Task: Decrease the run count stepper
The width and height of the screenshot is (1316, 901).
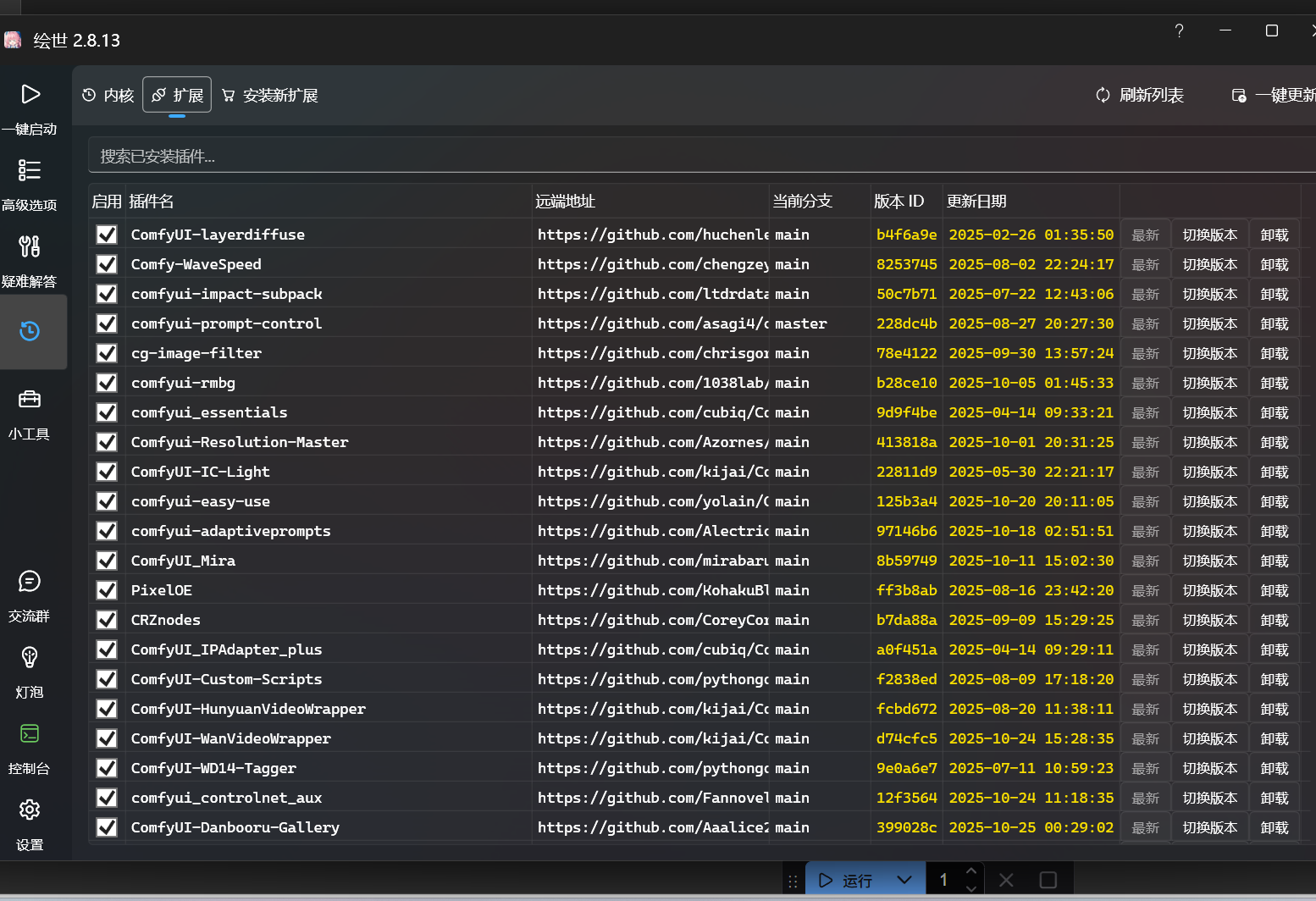Action: click(x=971, y=888)
